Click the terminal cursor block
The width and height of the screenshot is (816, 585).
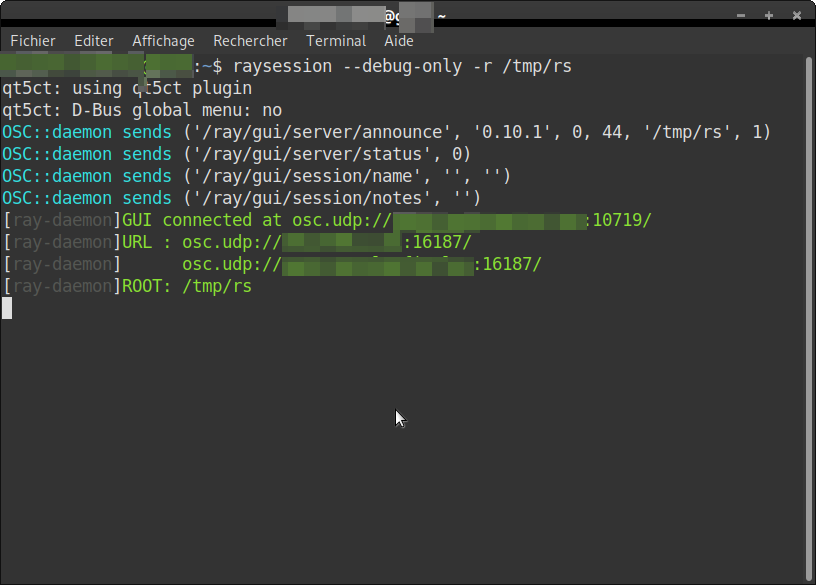coord(7,308)
